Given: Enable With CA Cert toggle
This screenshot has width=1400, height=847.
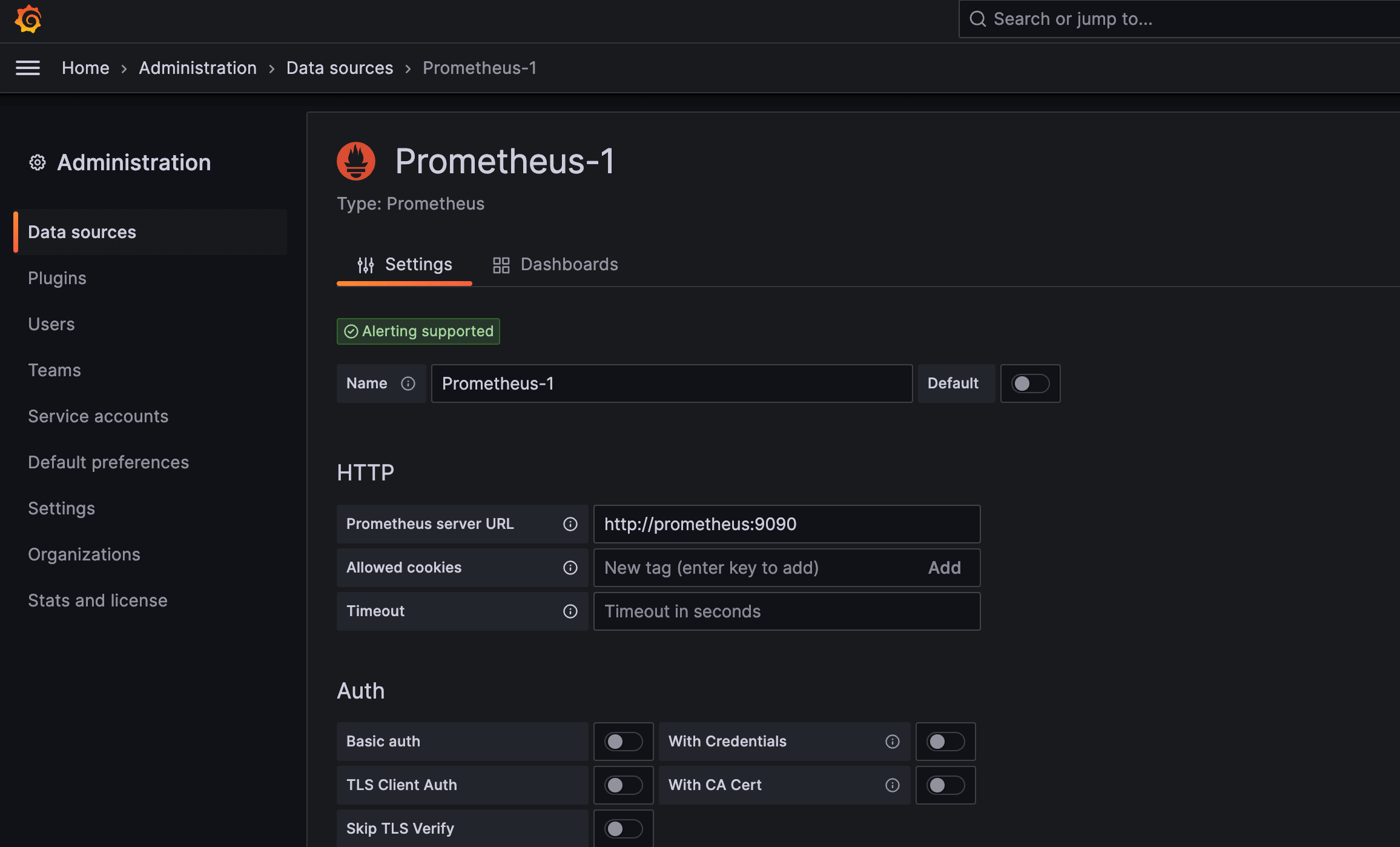Looking at the screenshot, I should pos(945,785).
